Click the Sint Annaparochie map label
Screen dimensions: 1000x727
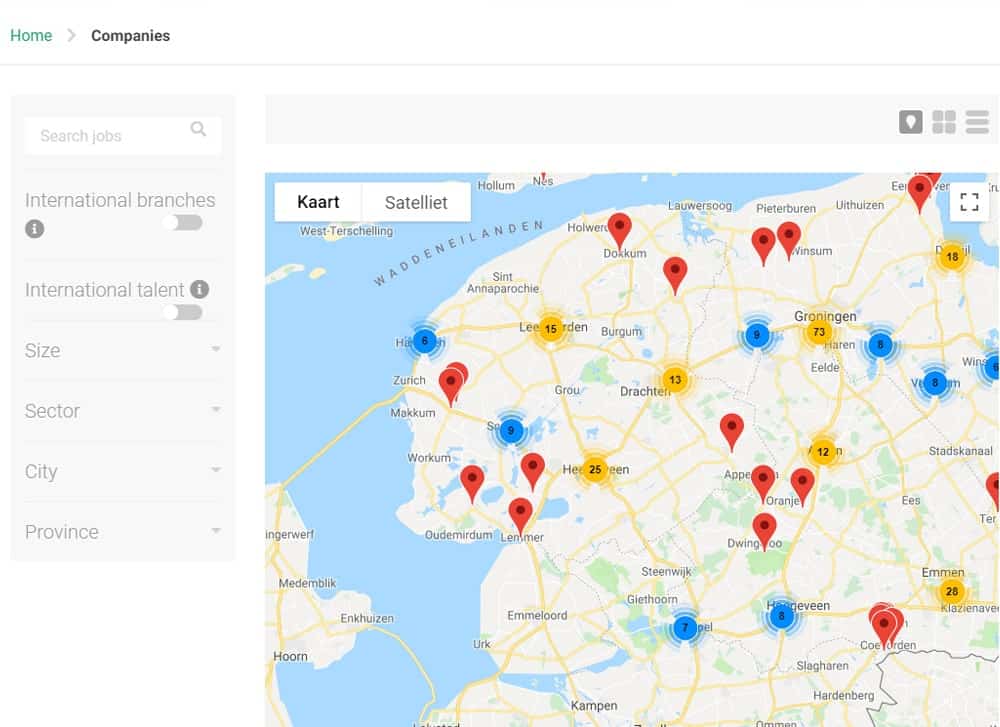tap(503, 283)
